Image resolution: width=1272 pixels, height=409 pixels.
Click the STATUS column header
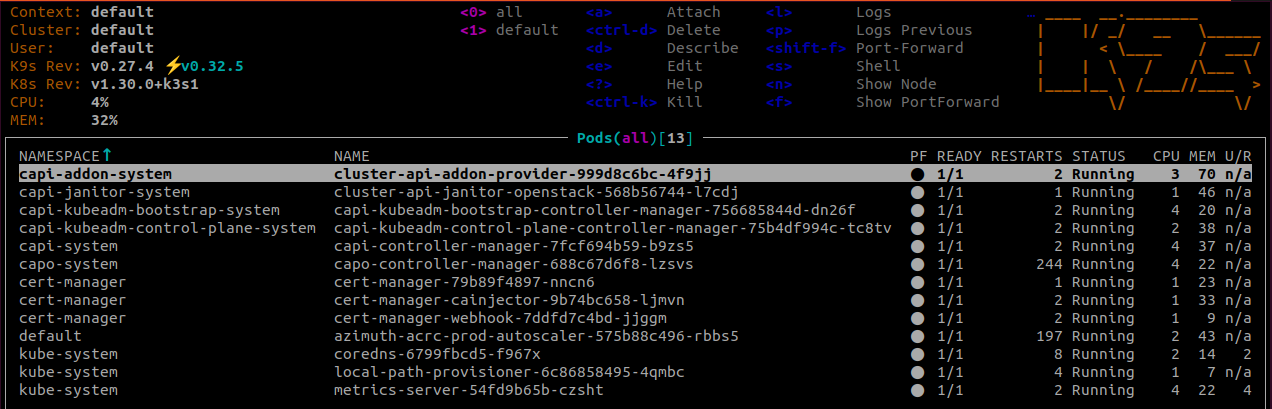click(x=1098, y=156)
